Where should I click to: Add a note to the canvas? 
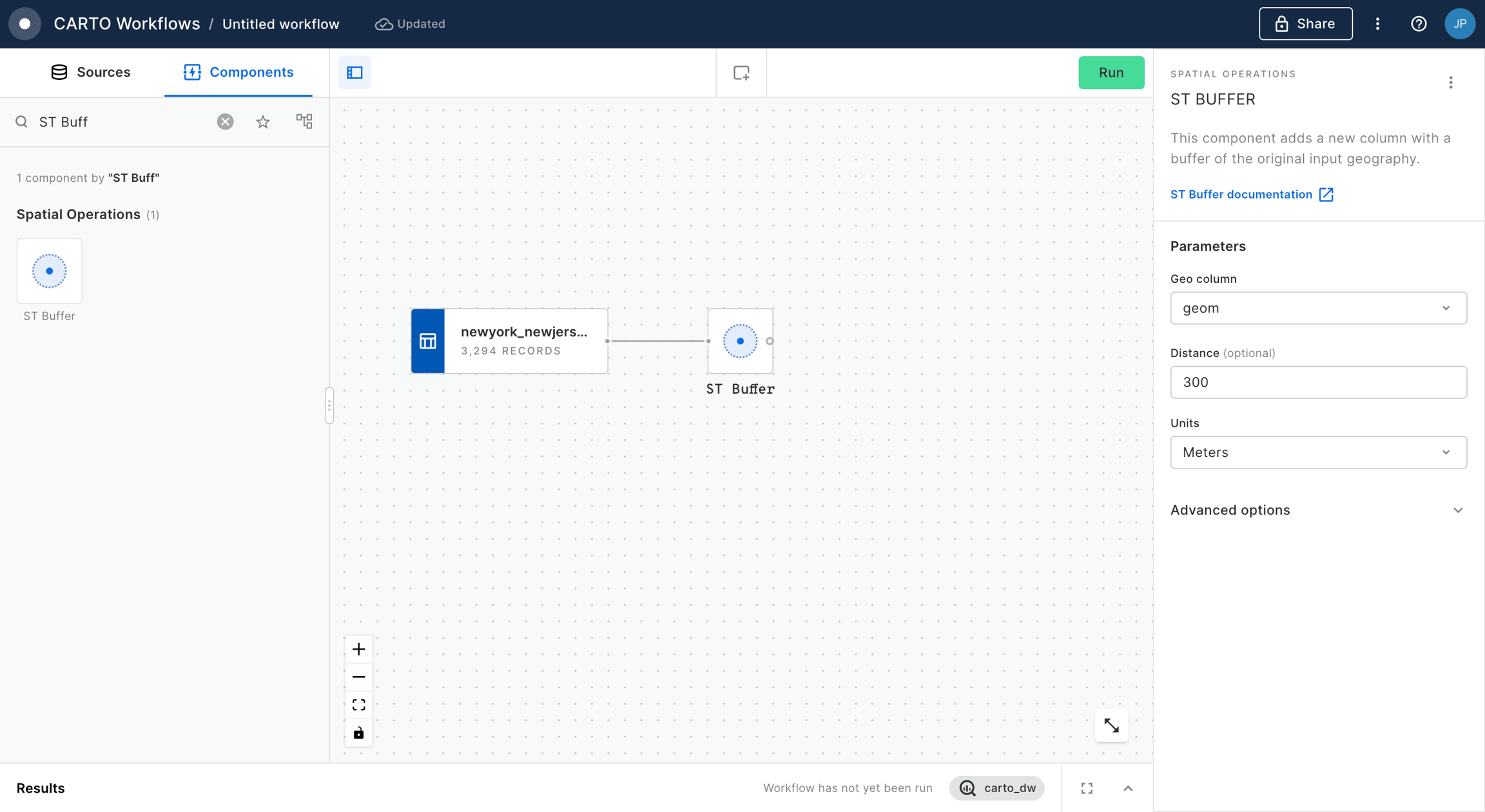[741, 73]
